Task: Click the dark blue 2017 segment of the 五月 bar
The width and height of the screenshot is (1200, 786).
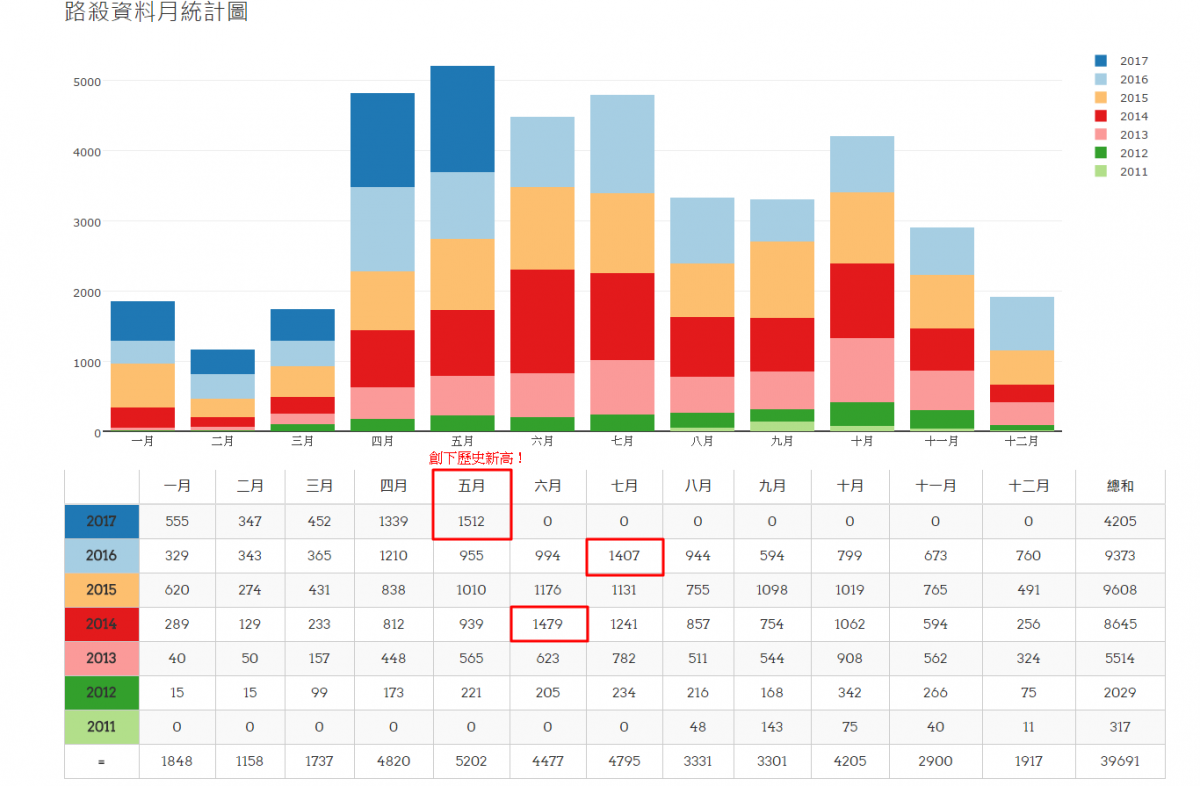Action: [462, 119]
